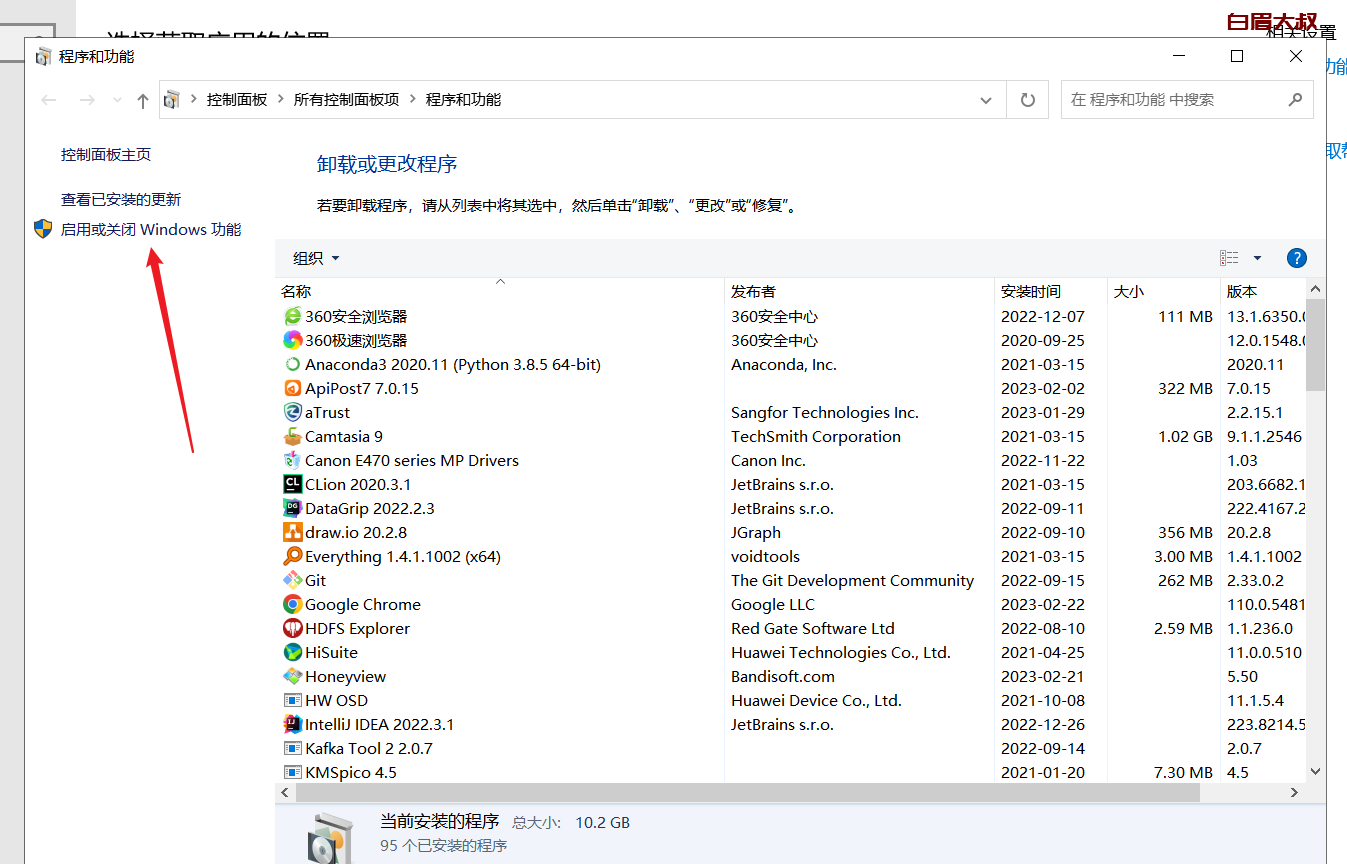Click the horizontal scrollbar right arrow

point(1294,792)
